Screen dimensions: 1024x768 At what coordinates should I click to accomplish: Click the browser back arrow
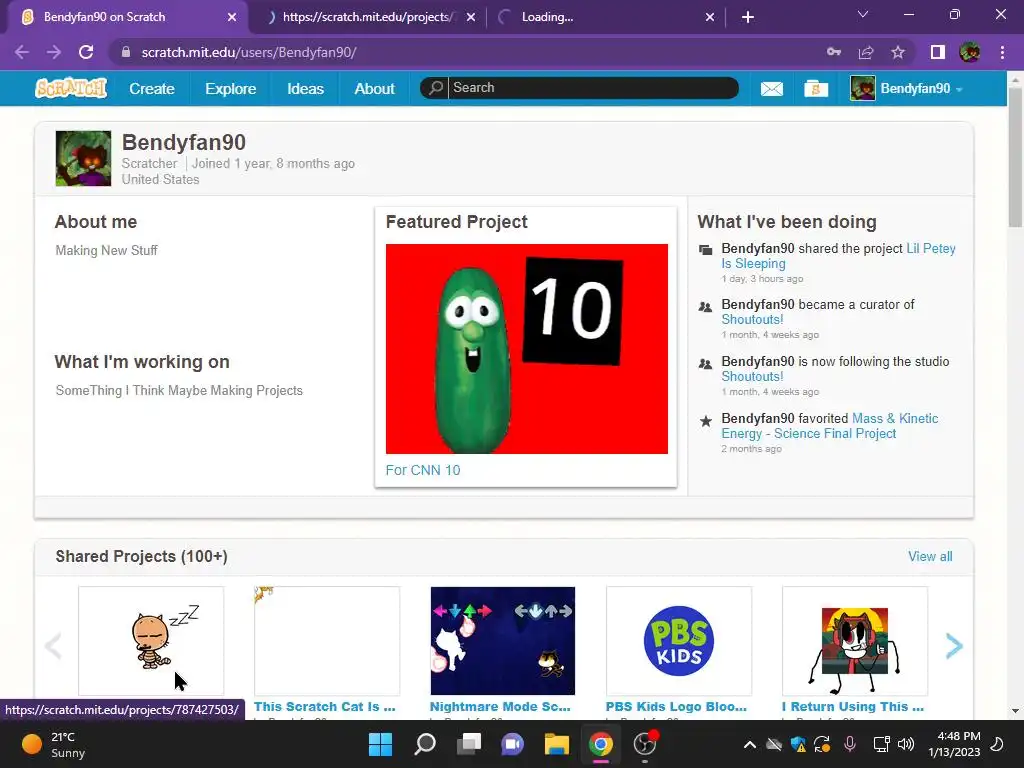pyautogui.click(x=22, y=52)
